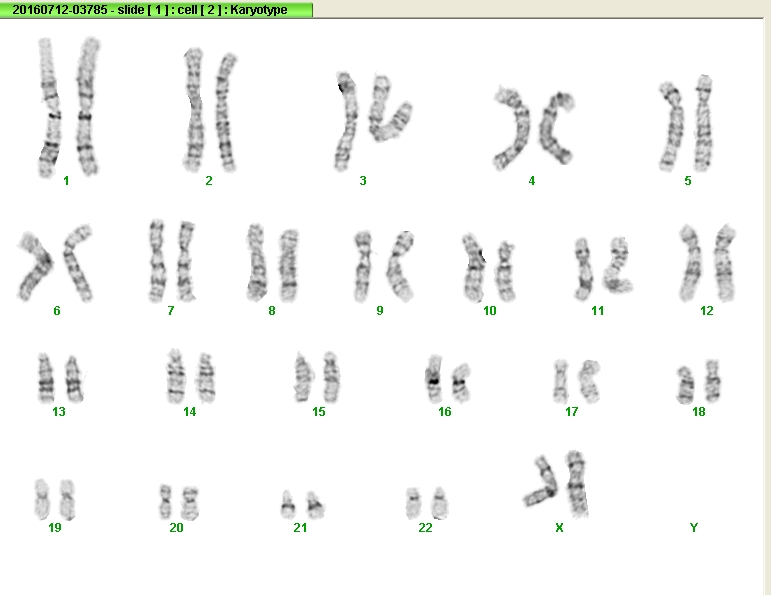Viewport: 771px width, 595px height.
Task: Click the X chromosome label
Action: click(559, 528)
